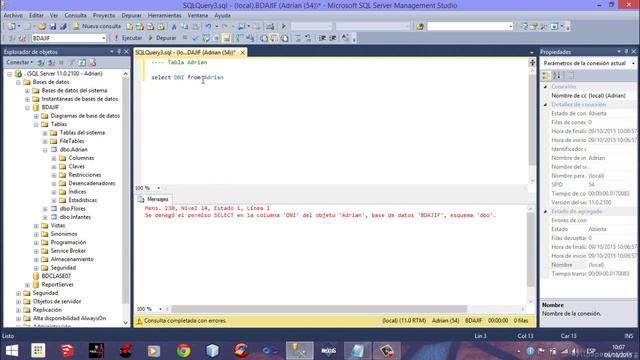Open the Ayuda menu
This screenshot has height=360, width=640.
point(222,16)
